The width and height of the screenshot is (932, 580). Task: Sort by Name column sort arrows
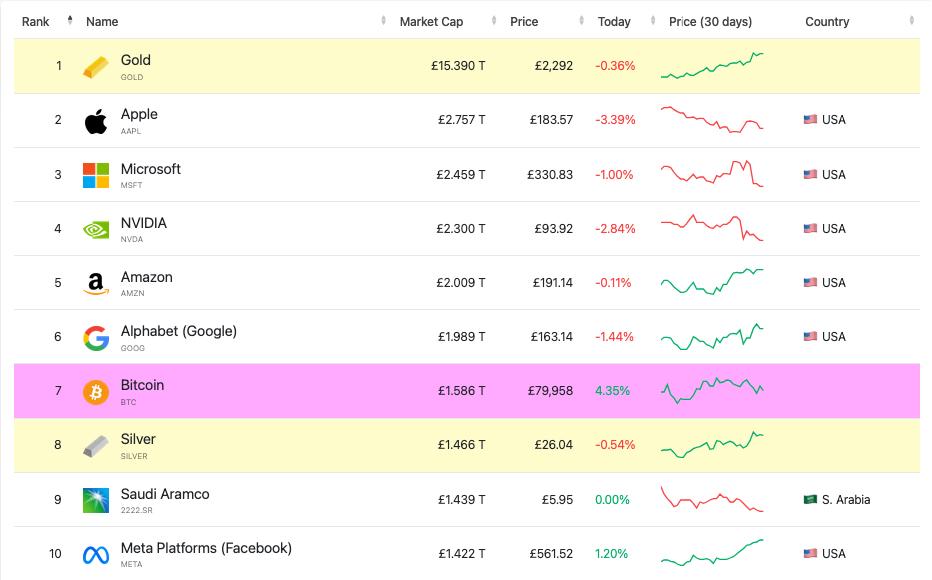(x=385, y=21)
